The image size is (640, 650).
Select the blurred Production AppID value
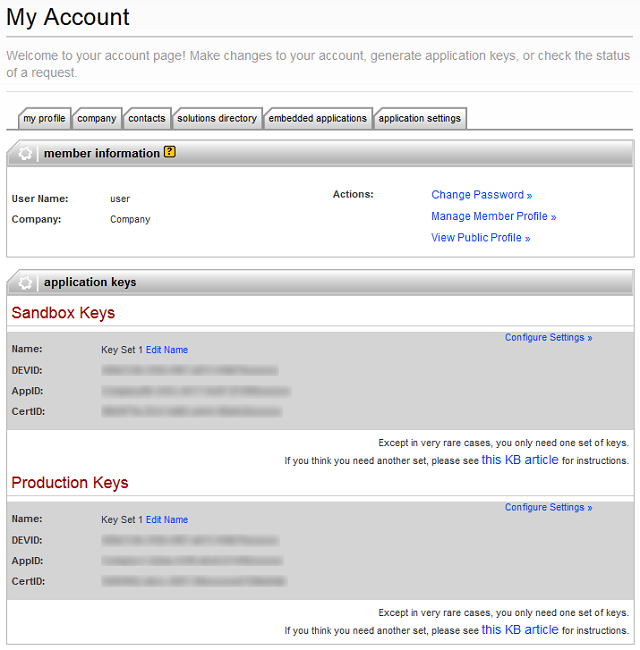[192, 561]
